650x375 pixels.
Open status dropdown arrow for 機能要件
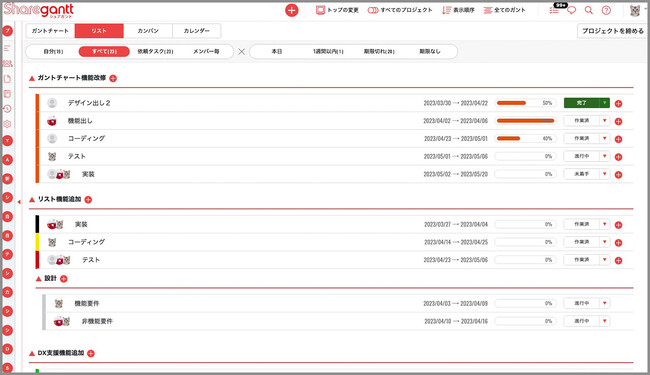click(x=604, y=303)
